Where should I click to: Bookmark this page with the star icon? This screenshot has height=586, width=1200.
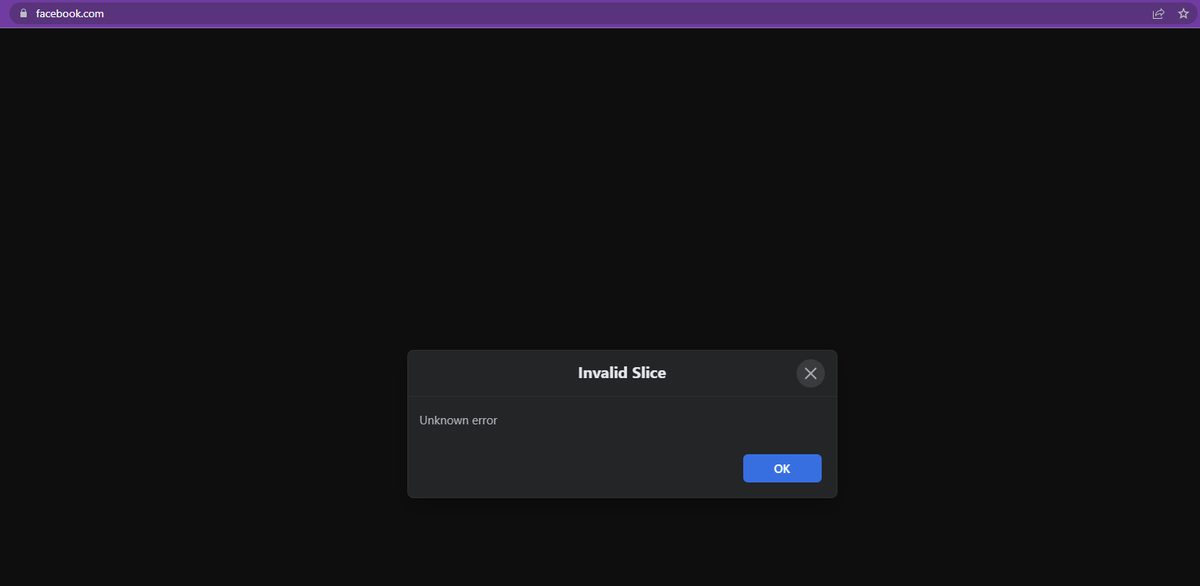click(x=1183, y=14)
